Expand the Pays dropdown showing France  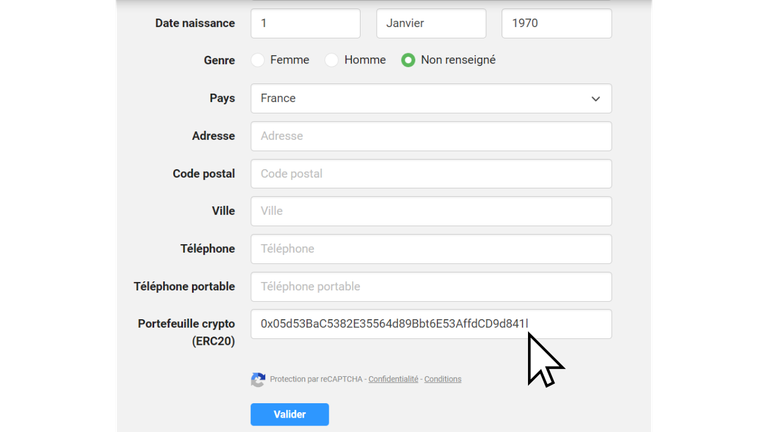(x=431, y=98)
